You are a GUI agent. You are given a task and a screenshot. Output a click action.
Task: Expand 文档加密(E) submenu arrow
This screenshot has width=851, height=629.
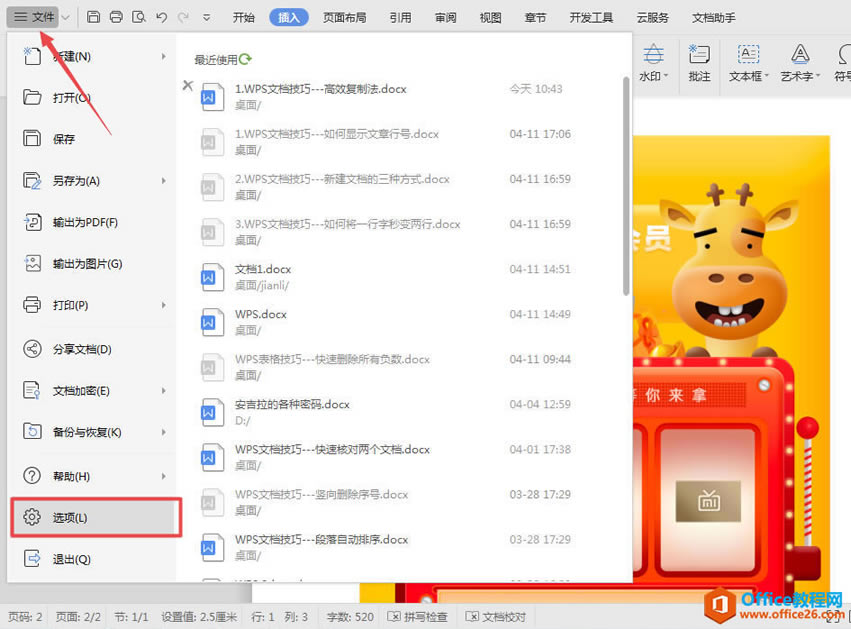[163, 391]
